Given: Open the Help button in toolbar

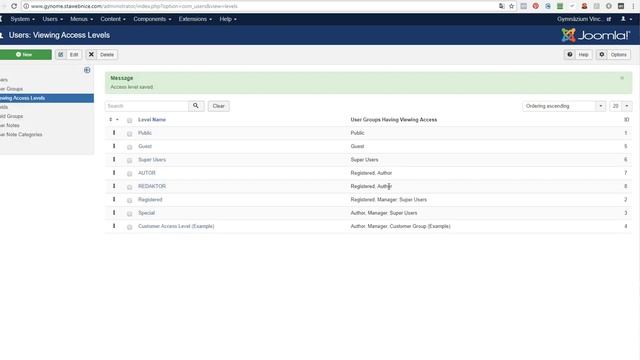Looking at the screenshot, I should (x=578, y=55).
